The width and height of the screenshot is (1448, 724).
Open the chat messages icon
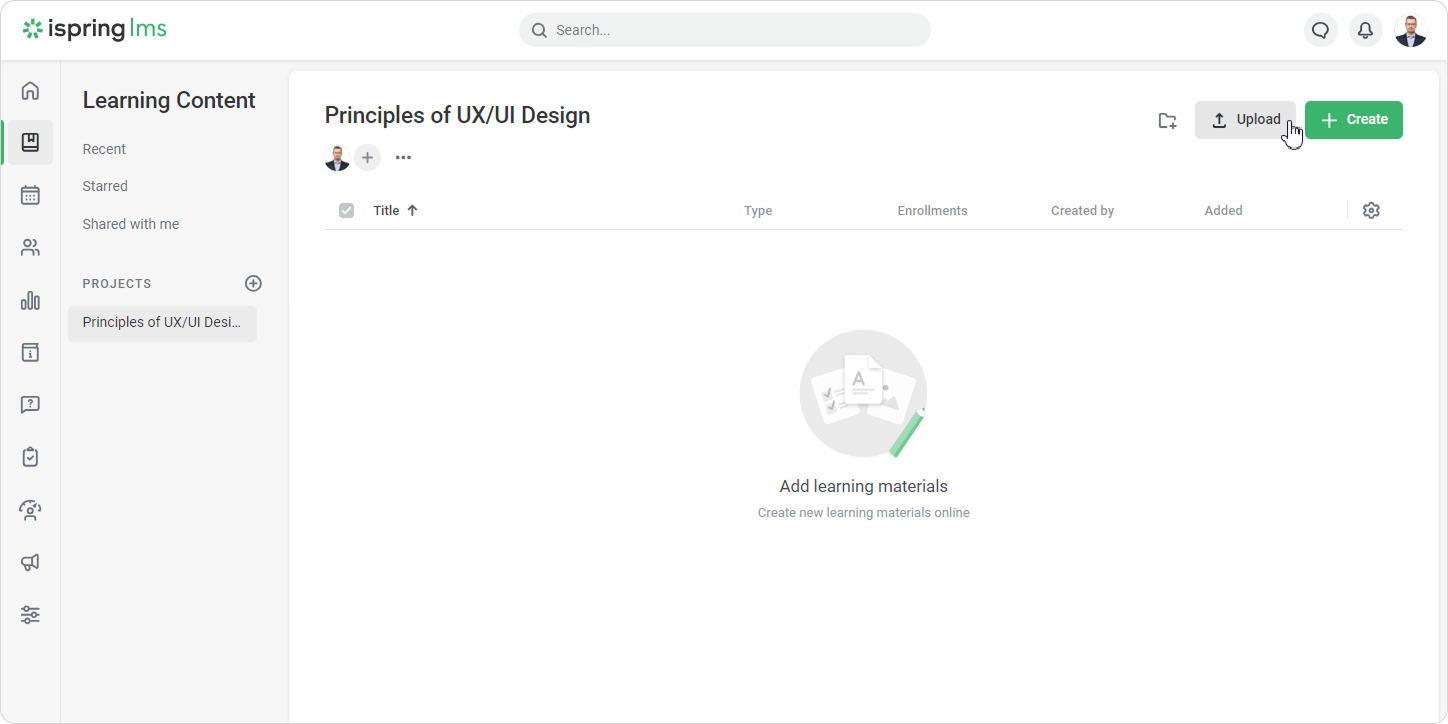point(1320,30)
